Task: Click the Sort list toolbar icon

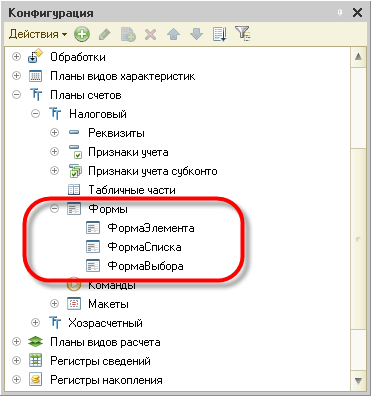Action: click(220, 34)
